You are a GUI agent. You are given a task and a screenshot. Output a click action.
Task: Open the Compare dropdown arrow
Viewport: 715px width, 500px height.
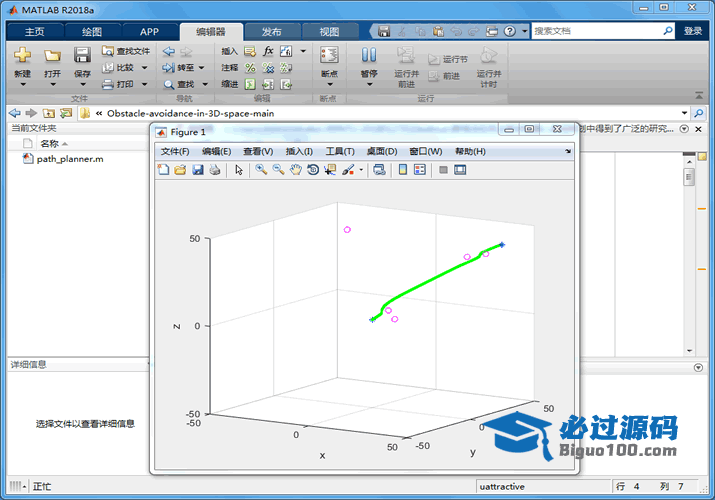(x=145, y=67)
